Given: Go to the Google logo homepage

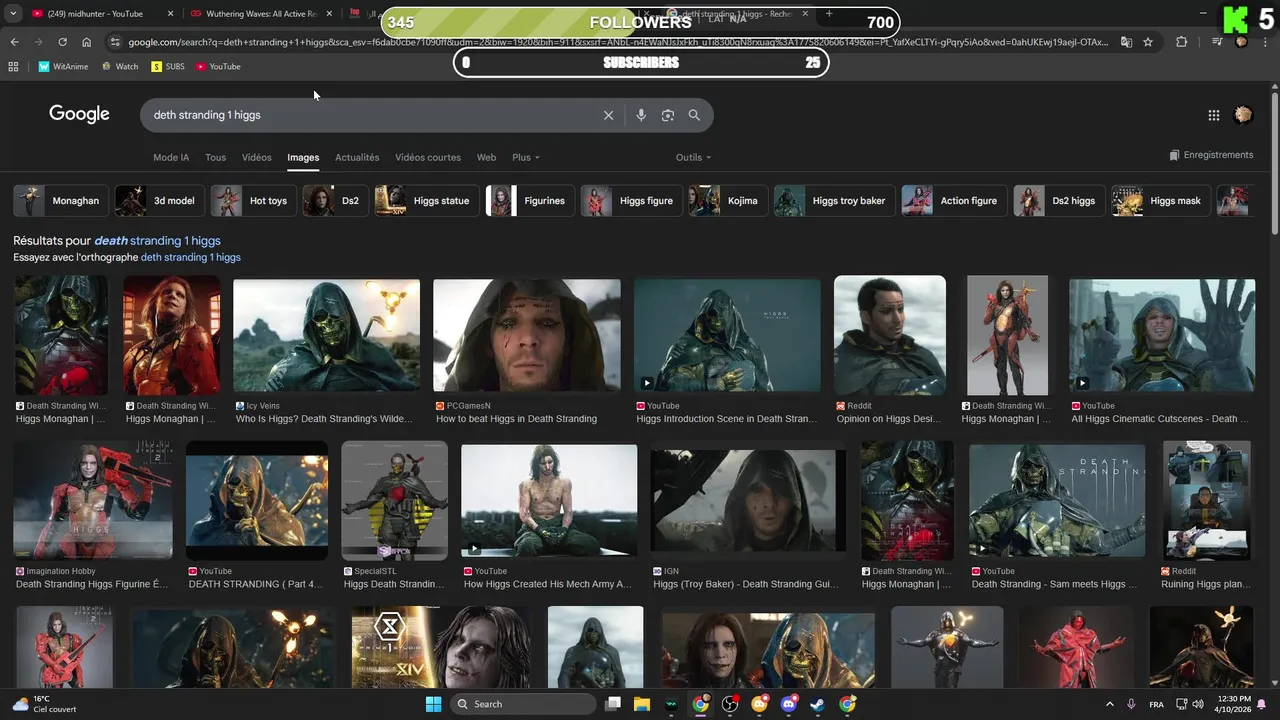Looking at the screenshot, I should (x=79, y=114).
